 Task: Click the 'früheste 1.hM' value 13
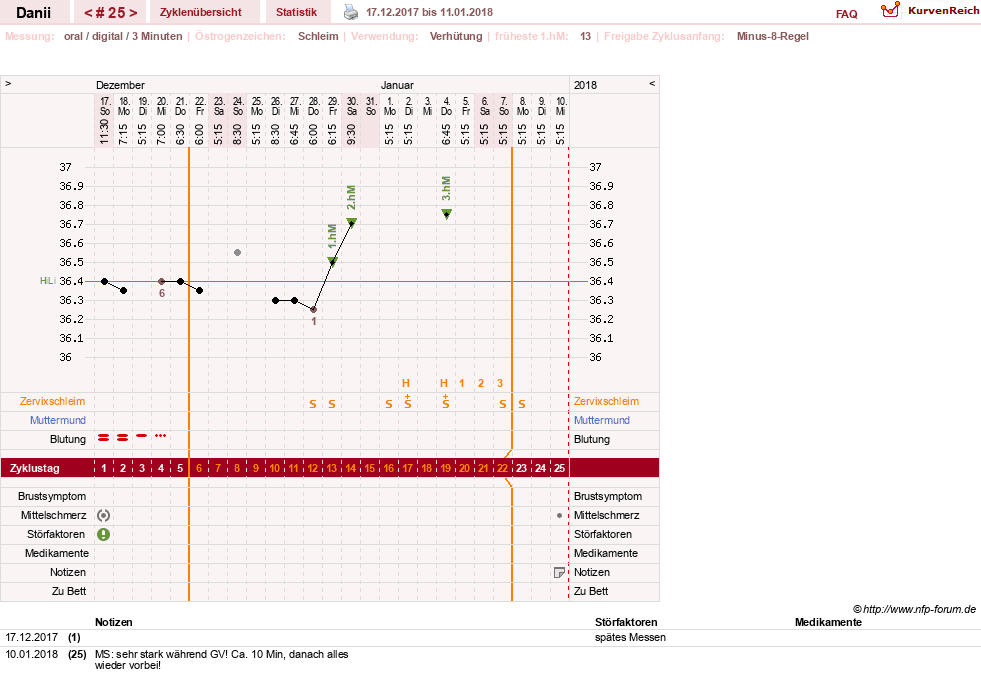(x=585, y=36)
